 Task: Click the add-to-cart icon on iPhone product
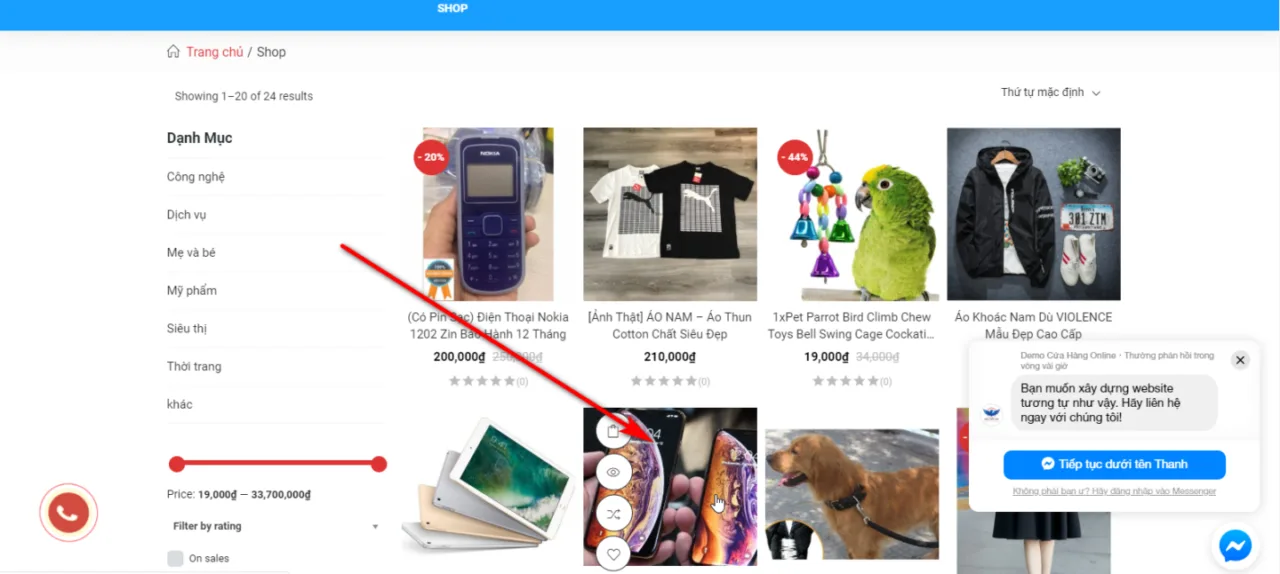tap(614, 431)
